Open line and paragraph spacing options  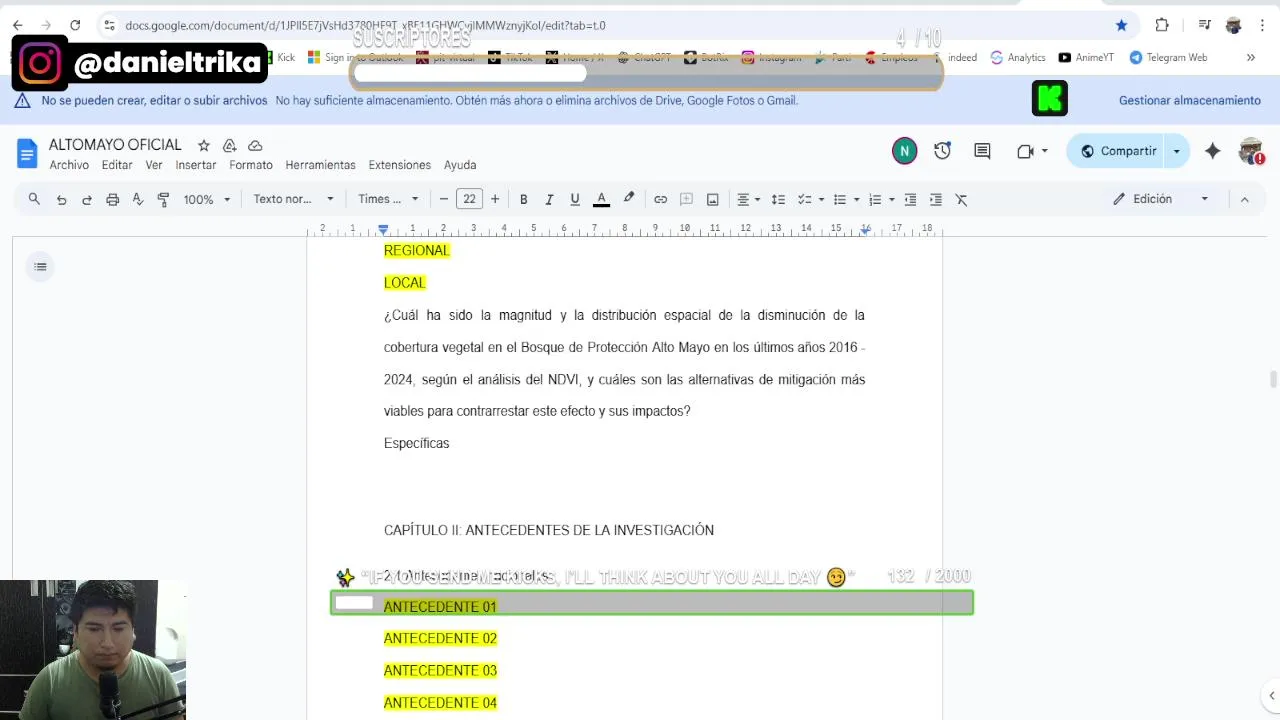tap(779, 199)
